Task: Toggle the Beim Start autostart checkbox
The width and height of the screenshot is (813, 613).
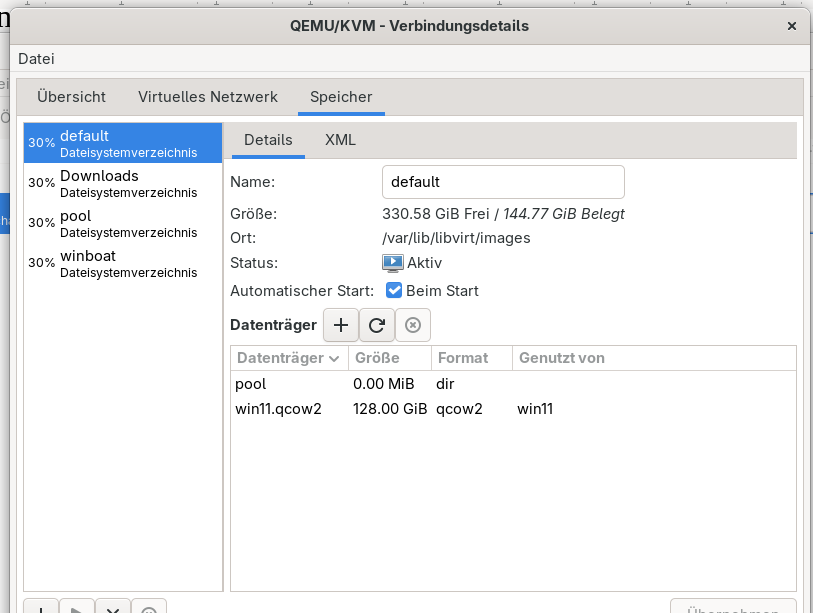Action: click(x=394, y=290)
